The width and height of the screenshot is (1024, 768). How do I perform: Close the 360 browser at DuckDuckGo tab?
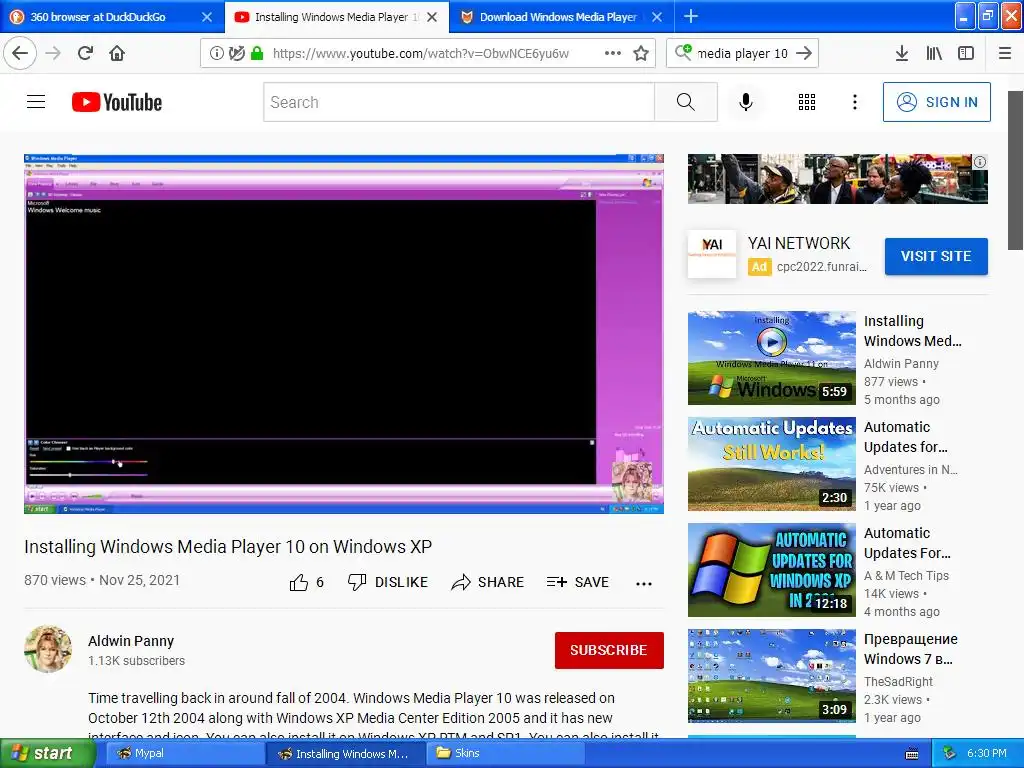(x=207, y=17)
